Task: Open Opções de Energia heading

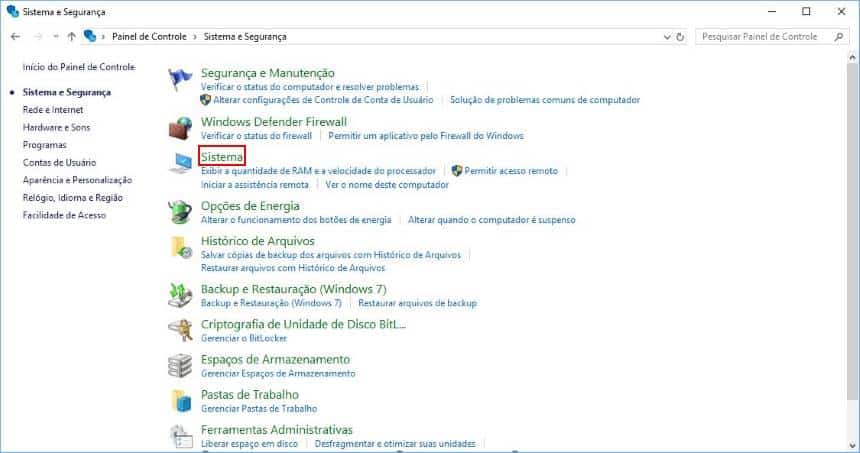Action: click(x=250, y=206)
